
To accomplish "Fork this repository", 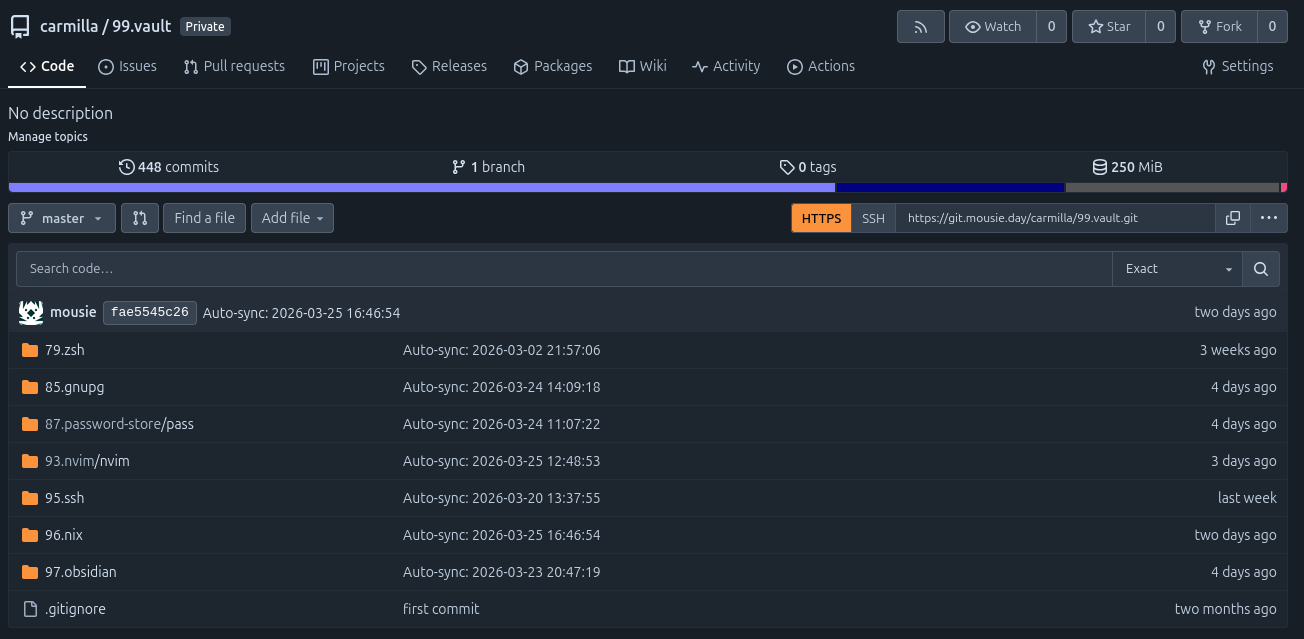I will pyautogui.click(x=1219, y=27).
